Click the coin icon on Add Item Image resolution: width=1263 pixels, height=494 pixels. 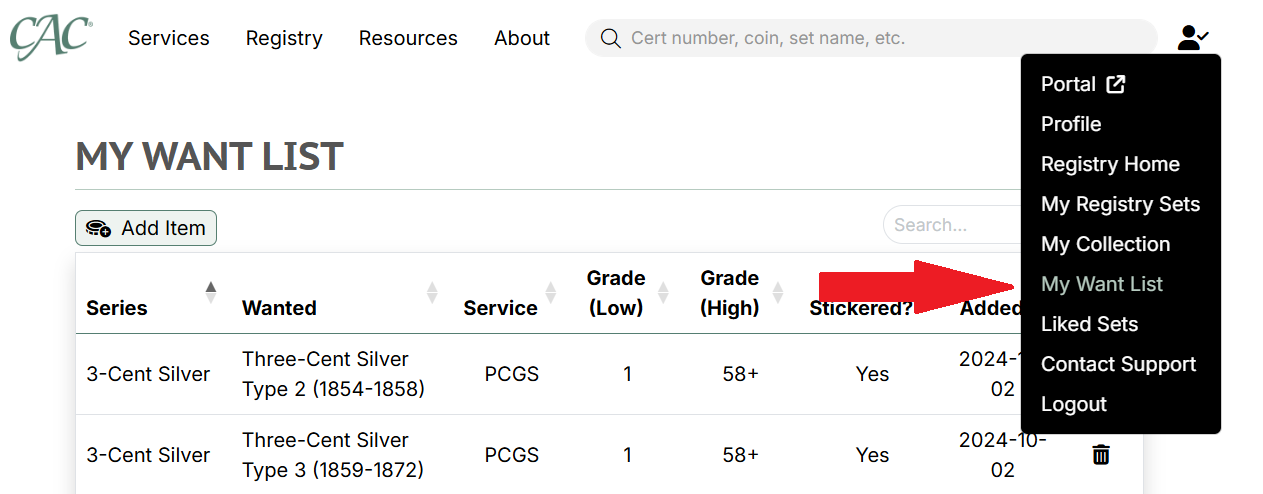tap(98, 228)
